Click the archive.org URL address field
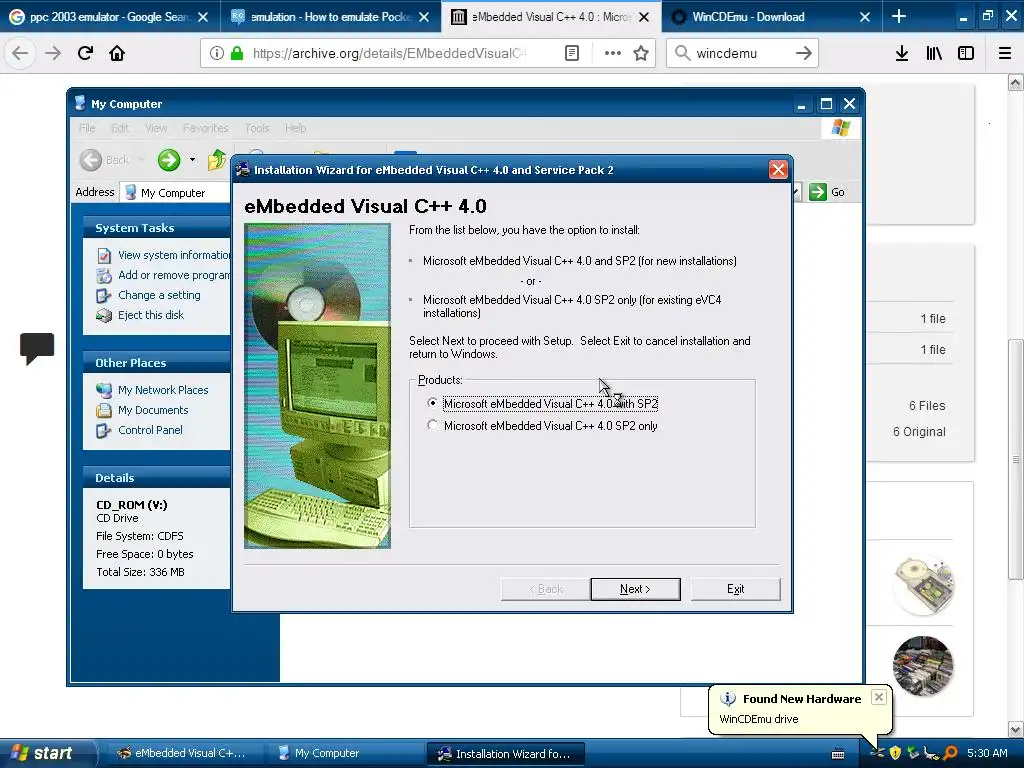 390,53
